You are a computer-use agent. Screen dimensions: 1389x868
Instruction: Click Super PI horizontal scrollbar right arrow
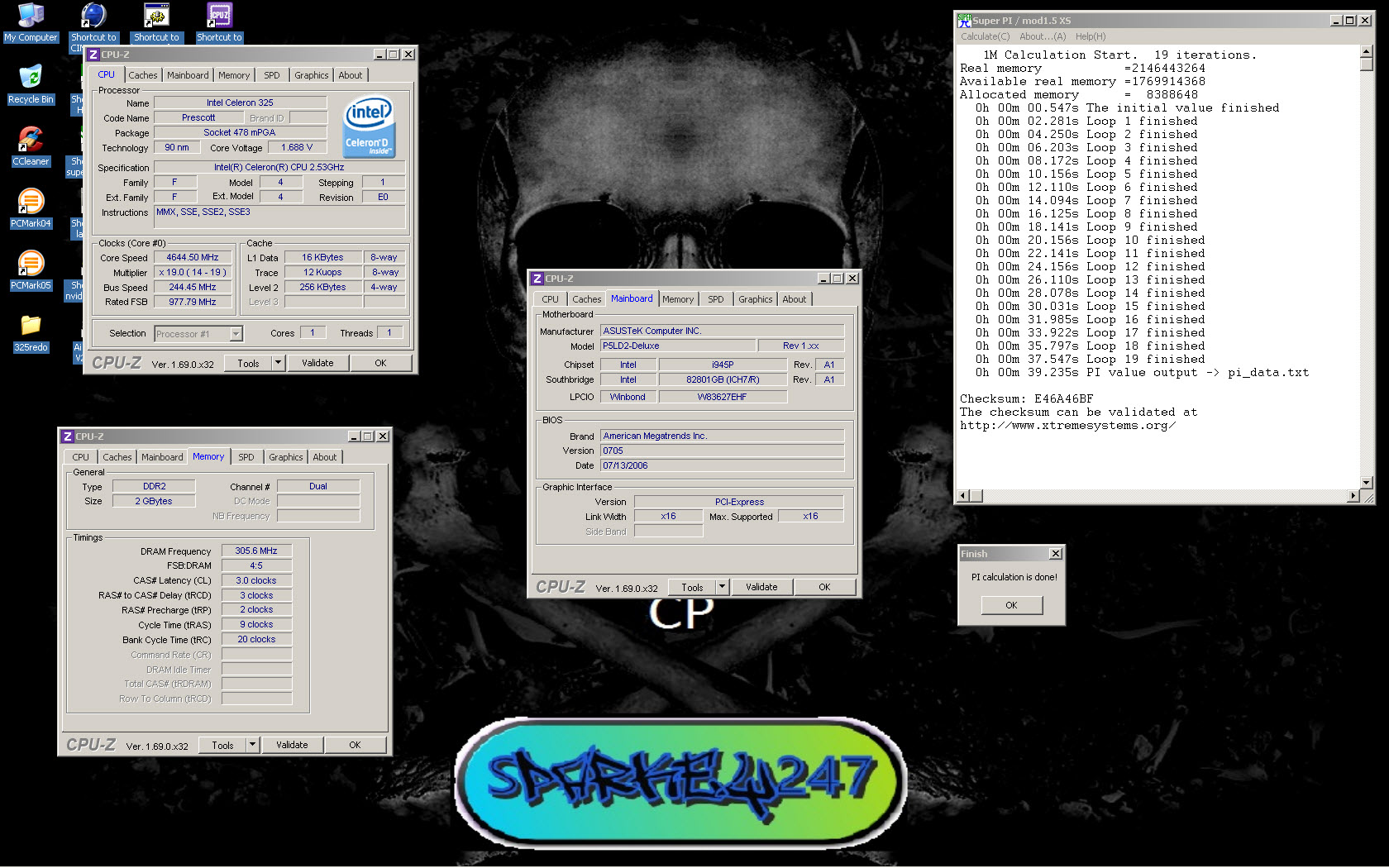pos(1353,496)
